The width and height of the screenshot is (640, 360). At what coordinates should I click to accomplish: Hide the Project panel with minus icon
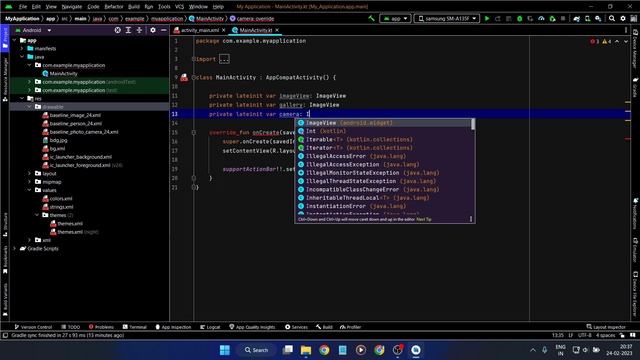coord(163,30)
